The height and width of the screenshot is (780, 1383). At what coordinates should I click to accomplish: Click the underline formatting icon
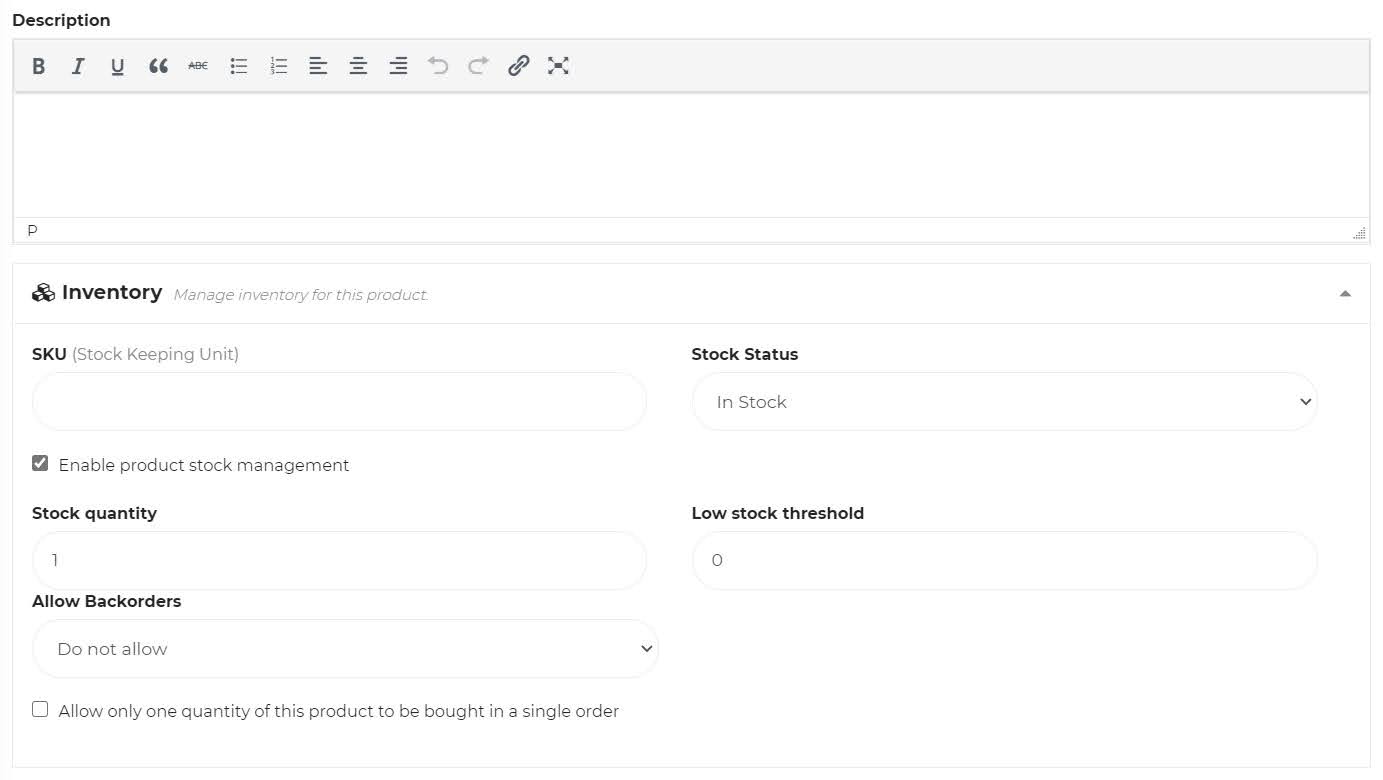118,66
